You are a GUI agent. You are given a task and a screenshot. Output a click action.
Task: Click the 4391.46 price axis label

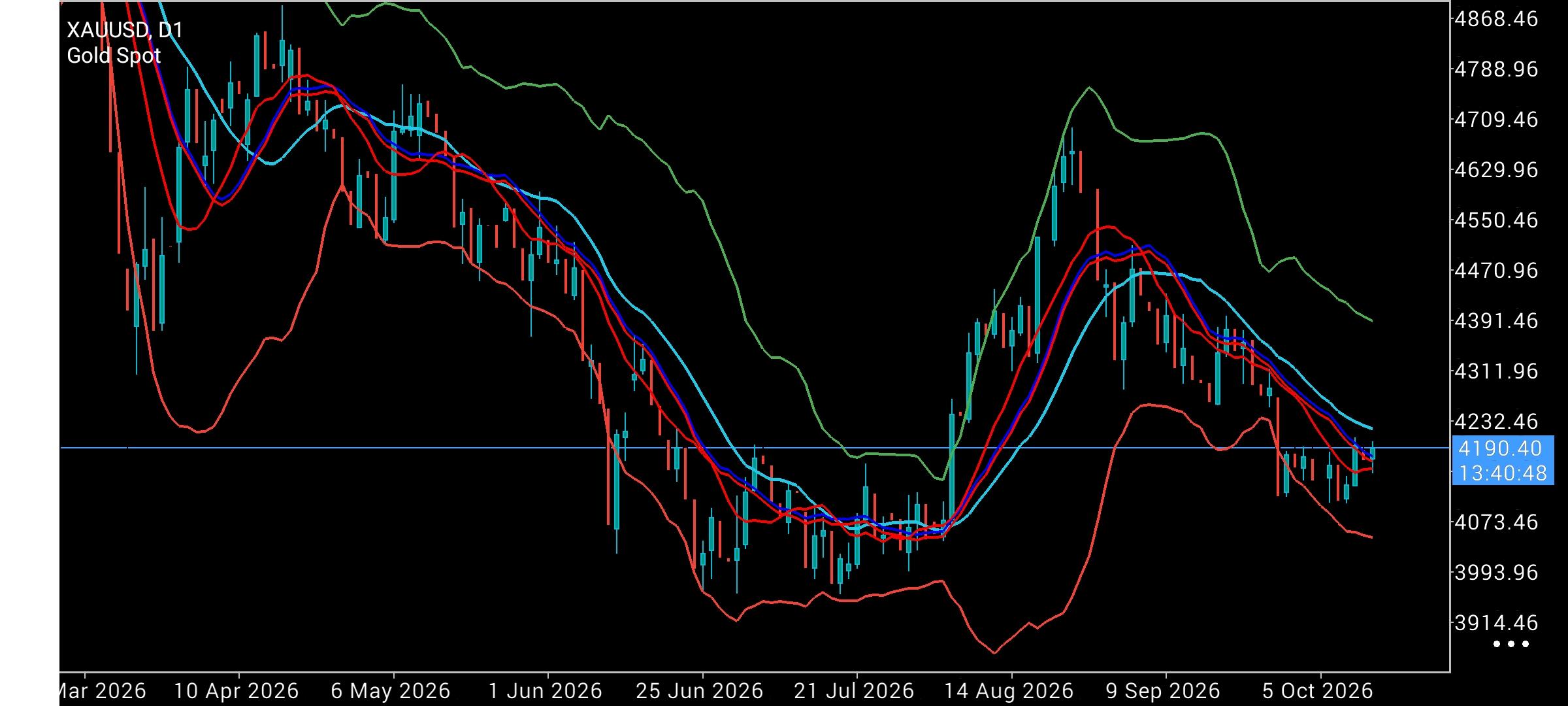(1496, 320)
